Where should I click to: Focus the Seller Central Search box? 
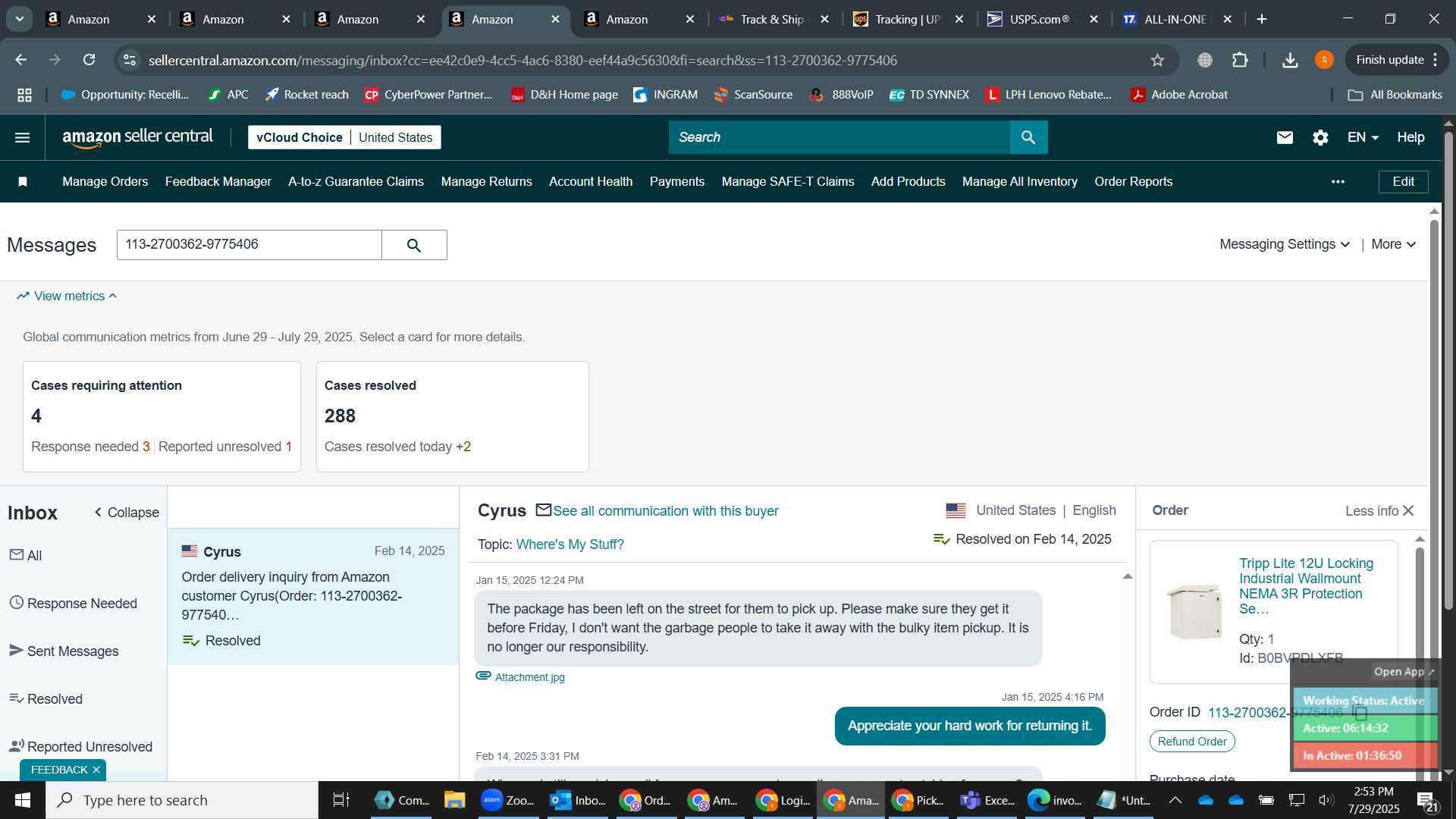(839, 137)
